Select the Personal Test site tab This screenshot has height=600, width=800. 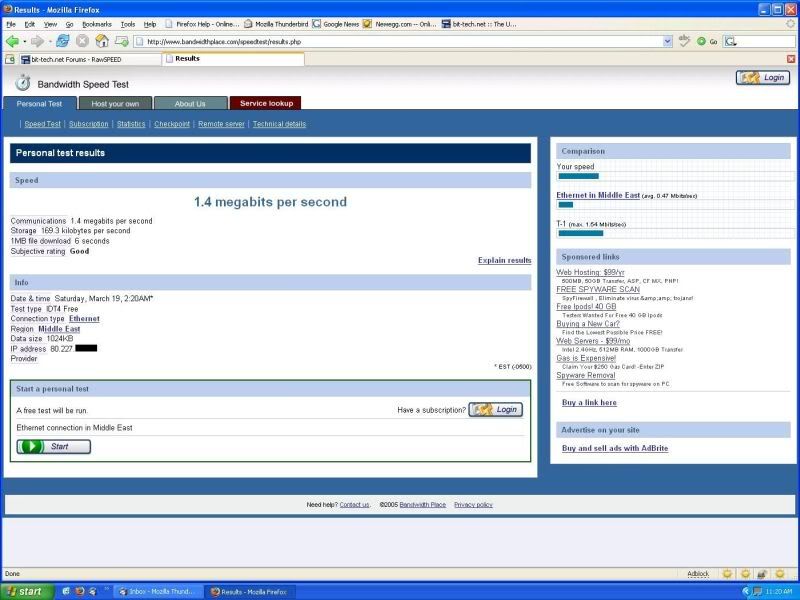39,104
